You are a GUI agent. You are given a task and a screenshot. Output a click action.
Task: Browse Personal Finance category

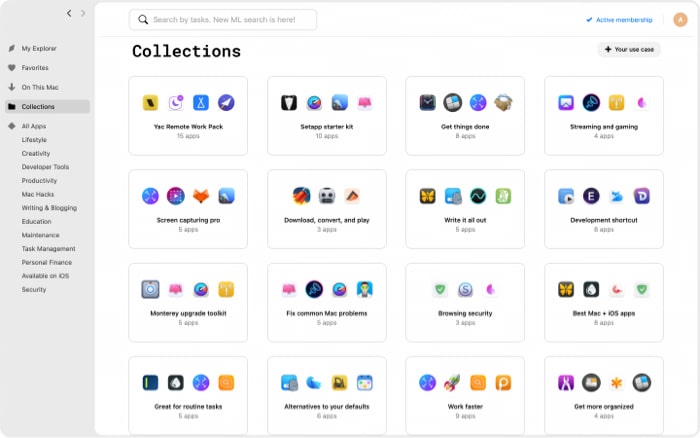coord(46,263)
